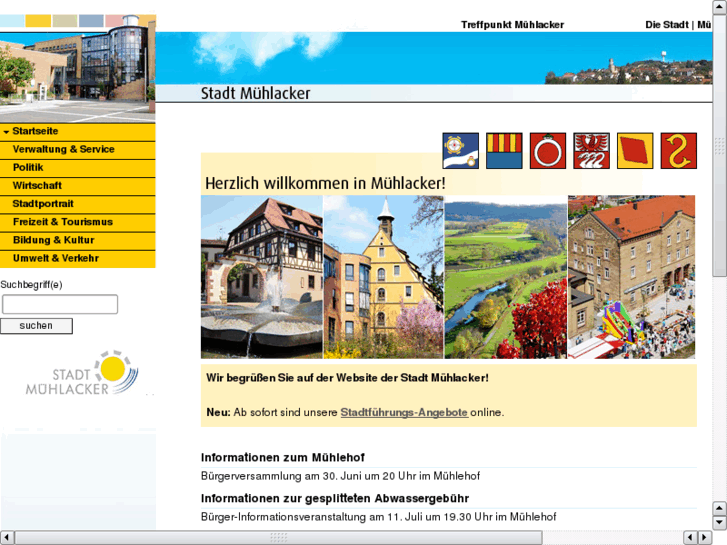Open Verwaltung & Service menu
727x545 pixels.
[x=77, y=149]
